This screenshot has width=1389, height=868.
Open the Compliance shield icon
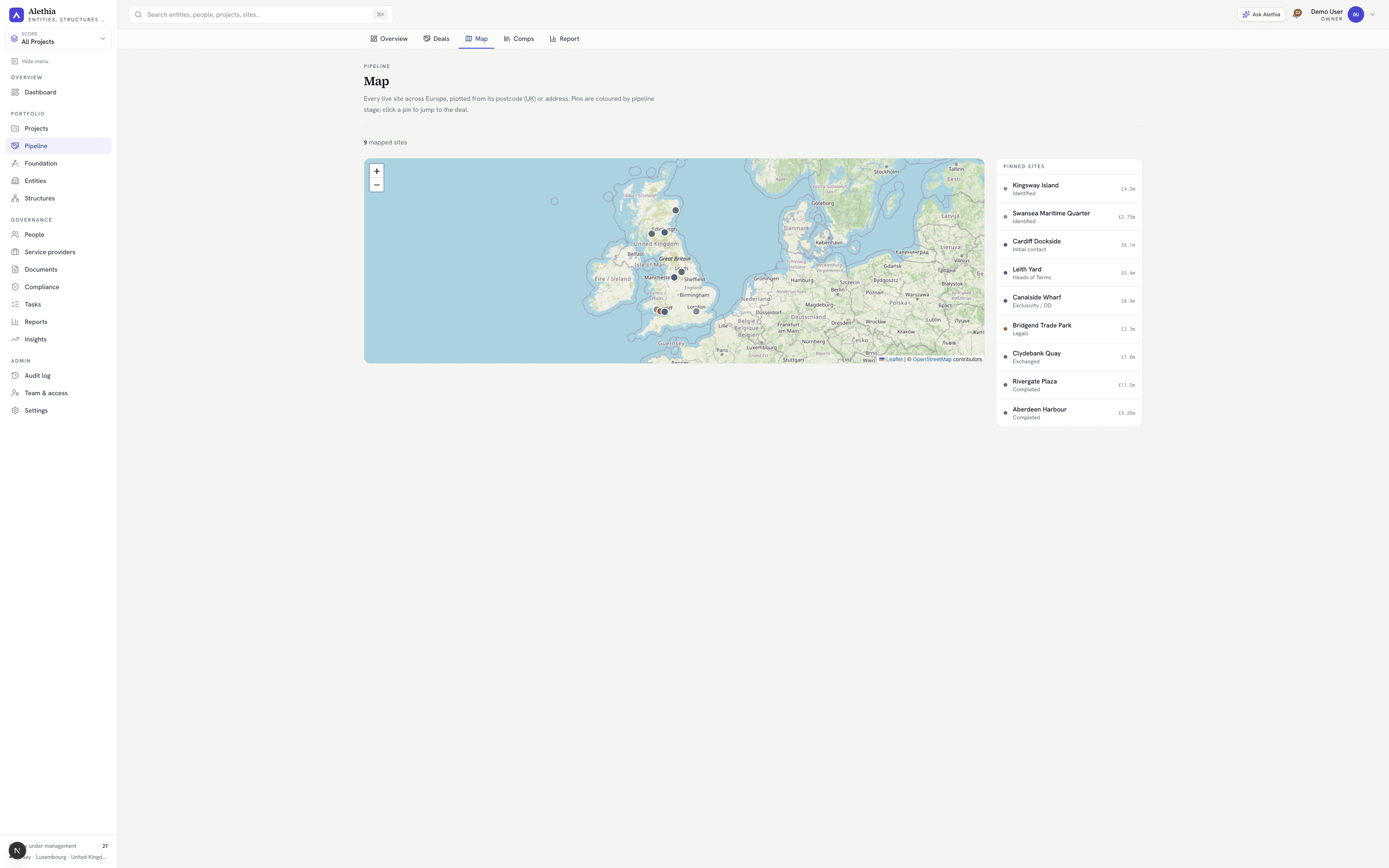16,287
